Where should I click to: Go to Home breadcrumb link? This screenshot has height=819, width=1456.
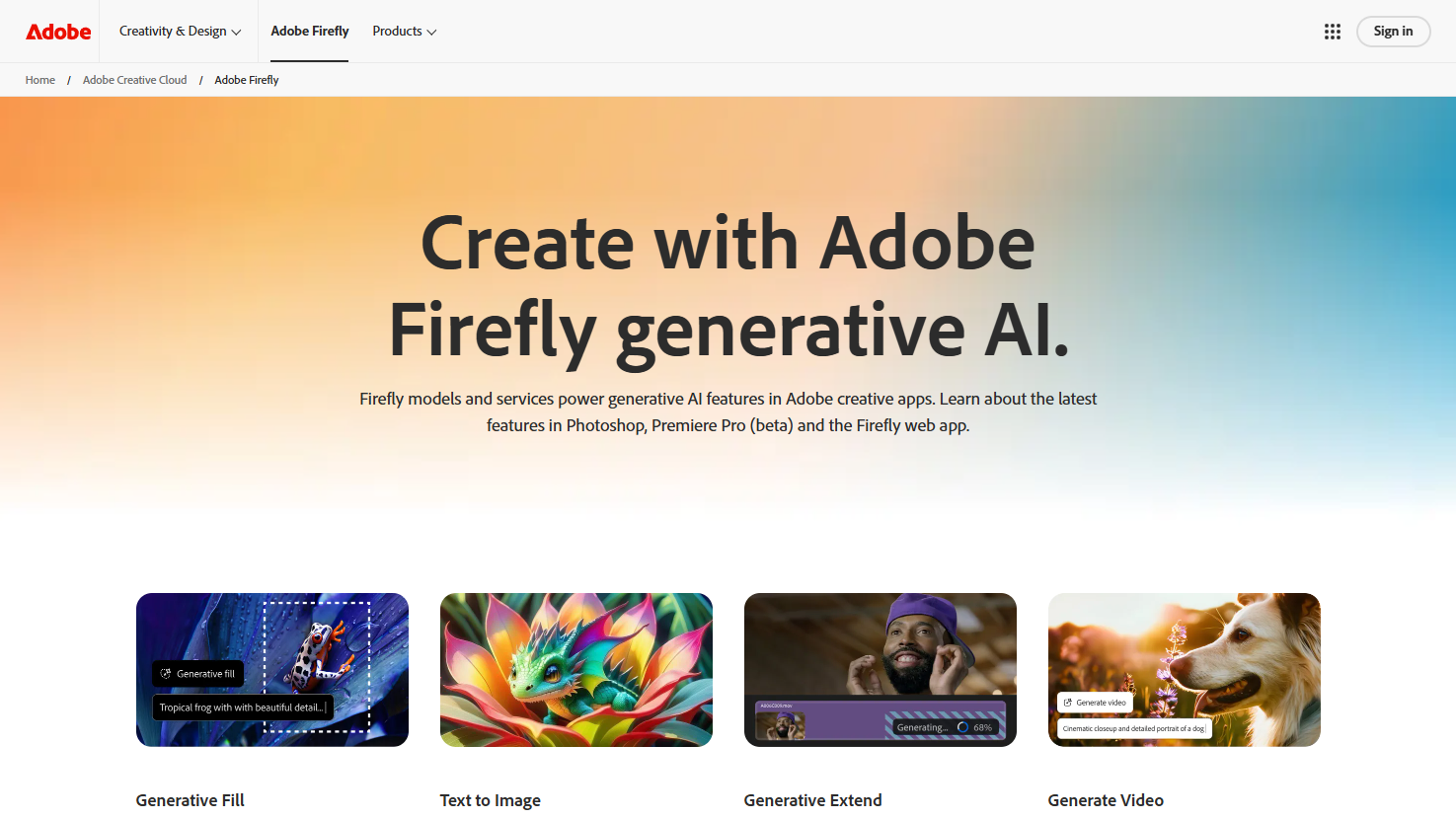(x=40, y=80)
